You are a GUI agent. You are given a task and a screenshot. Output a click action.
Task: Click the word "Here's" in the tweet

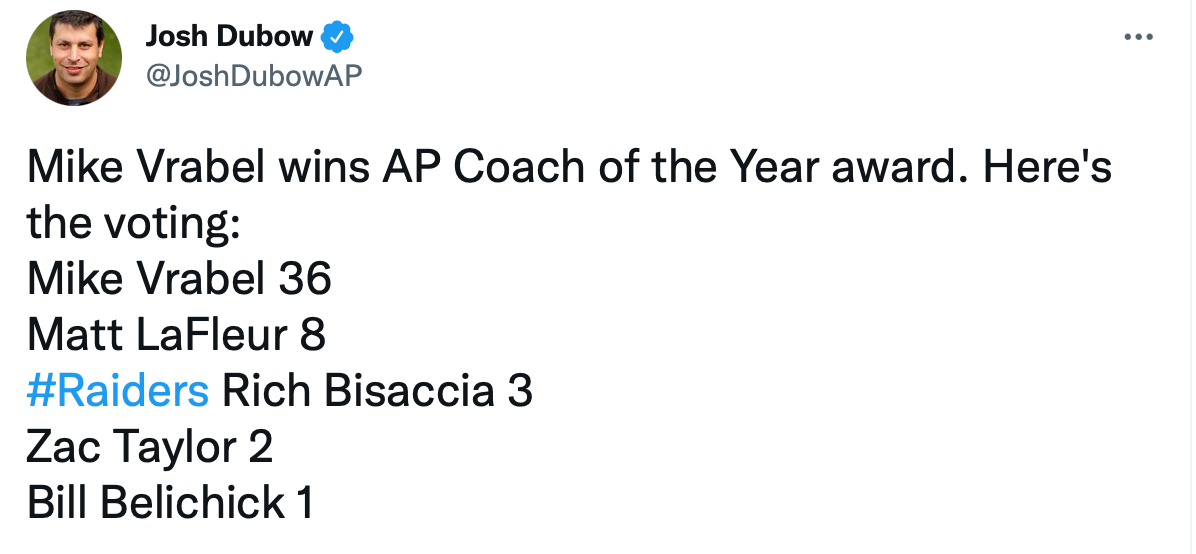click(x=1046, y=169)
